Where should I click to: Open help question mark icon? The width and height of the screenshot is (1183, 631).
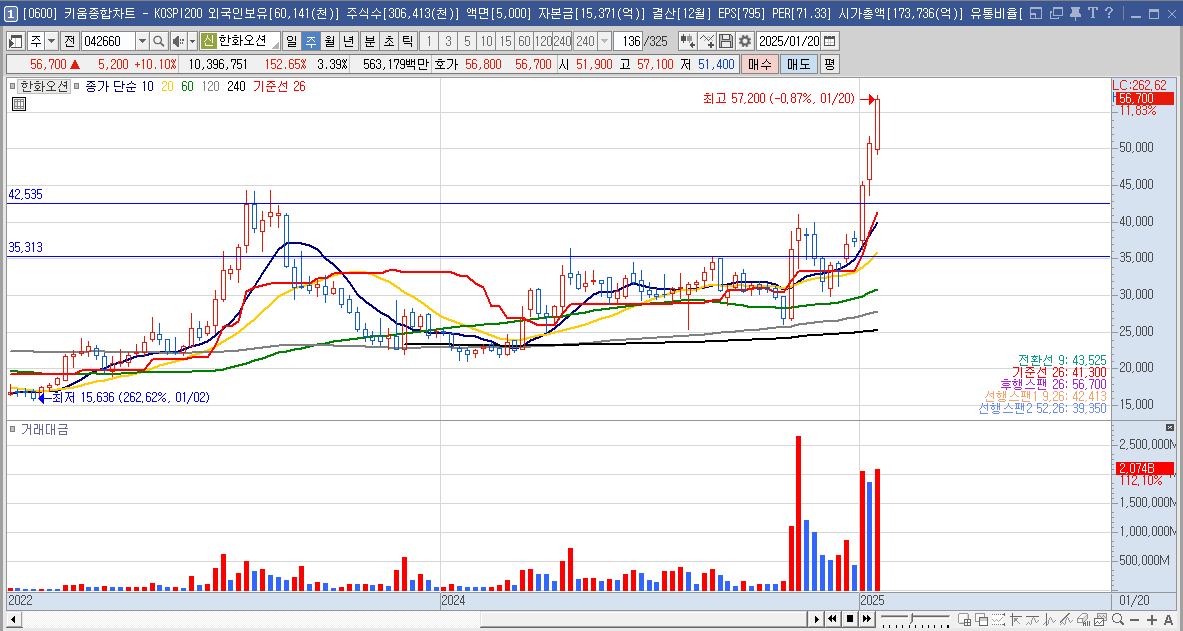point(1108,13)
